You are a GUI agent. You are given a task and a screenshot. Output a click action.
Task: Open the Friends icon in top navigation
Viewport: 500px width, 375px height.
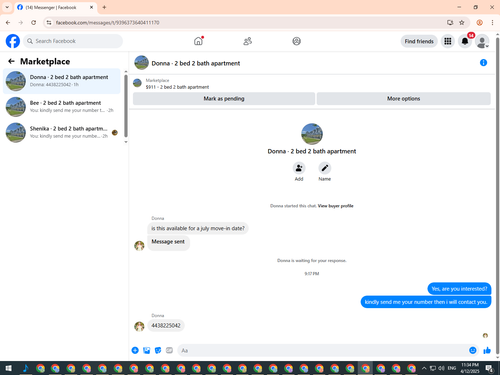247,41
